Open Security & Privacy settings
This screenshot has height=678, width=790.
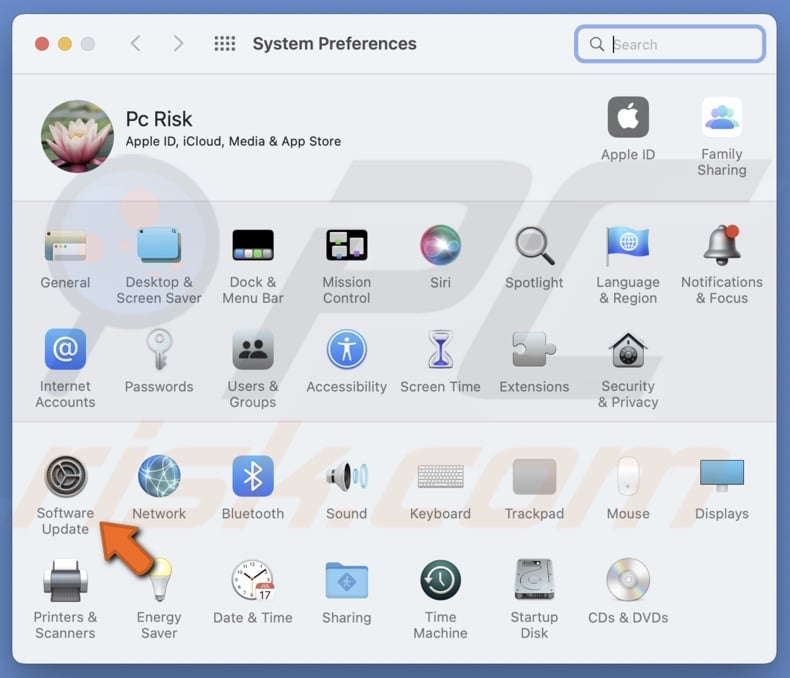[628, 349]
